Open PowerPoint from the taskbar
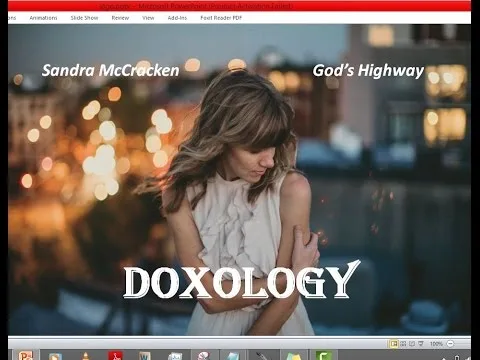This screenshot has width=480, height=360. (26, 355)
